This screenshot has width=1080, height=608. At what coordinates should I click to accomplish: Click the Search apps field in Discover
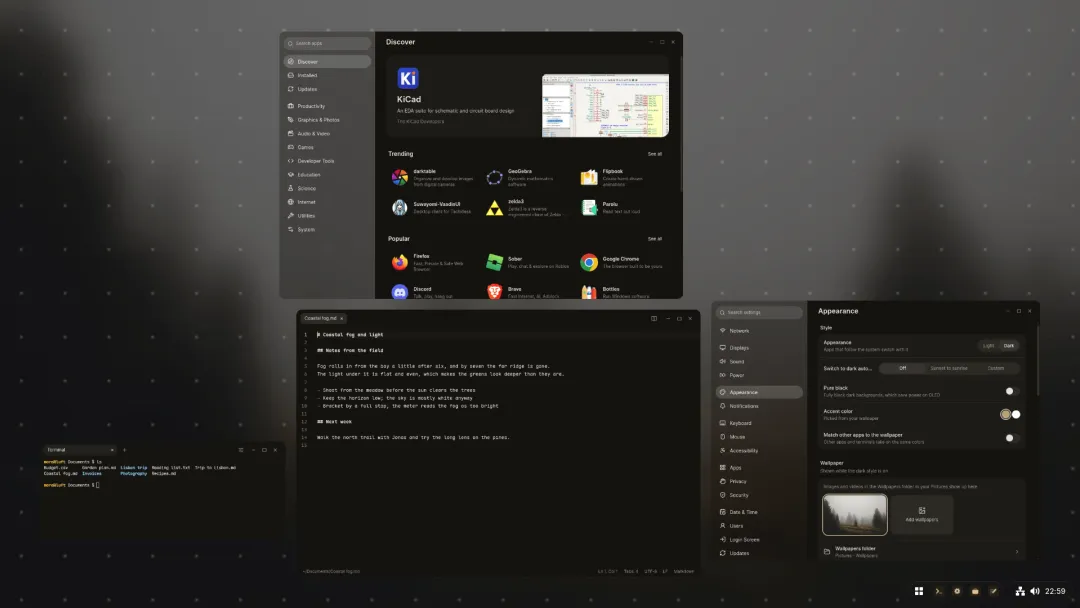pos(327,43)
